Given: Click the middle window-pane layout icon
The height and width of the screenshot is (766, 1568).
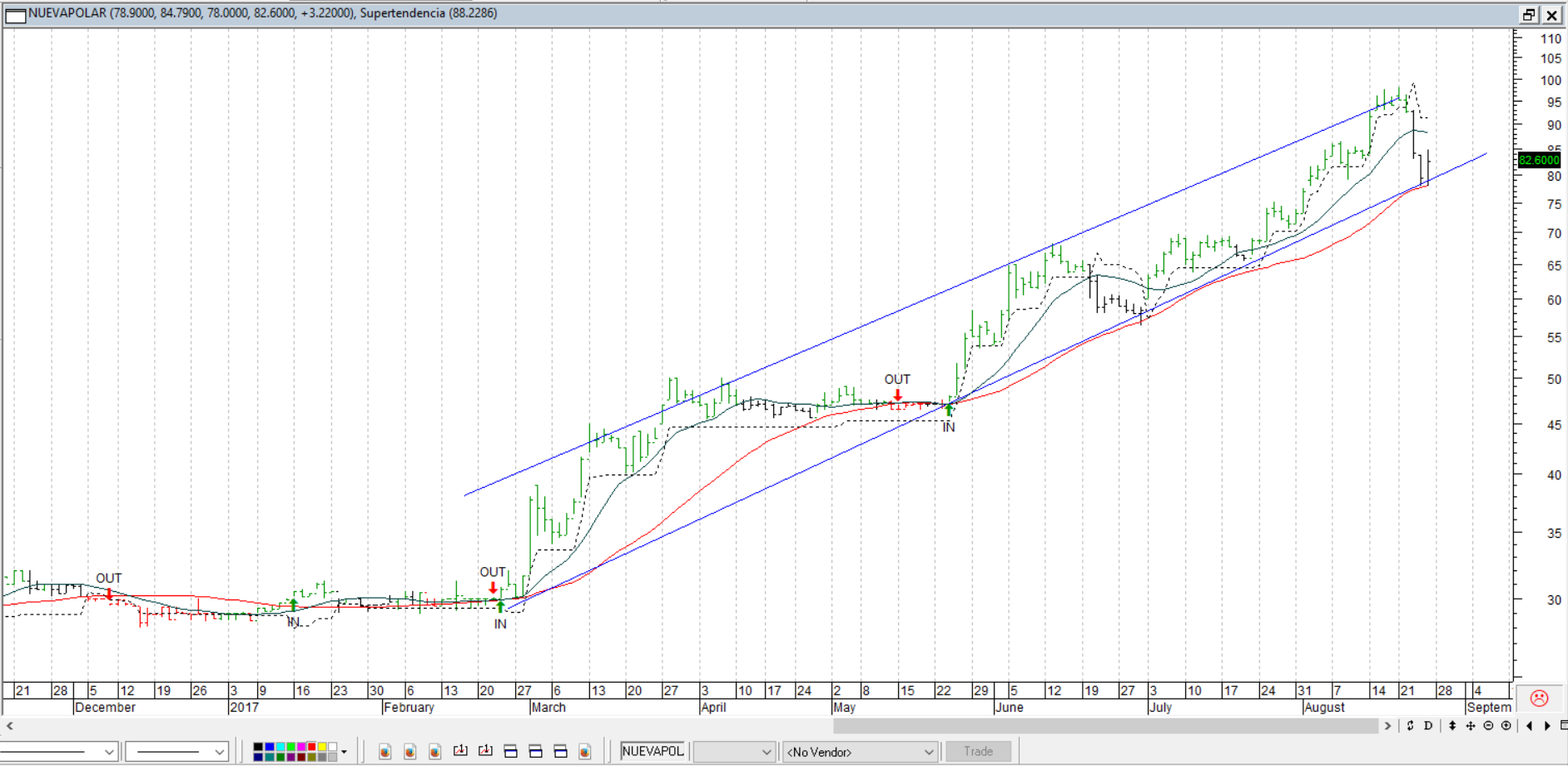Looking at the screenshot, I should (x=535, y=751).
